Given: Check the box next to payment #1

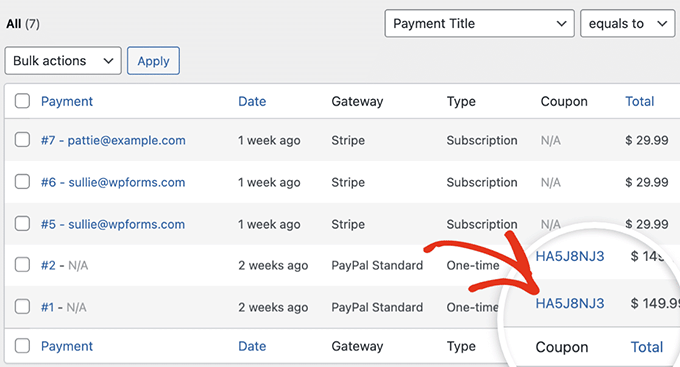Looking at the screenshot, I should (x=22, y=307).
